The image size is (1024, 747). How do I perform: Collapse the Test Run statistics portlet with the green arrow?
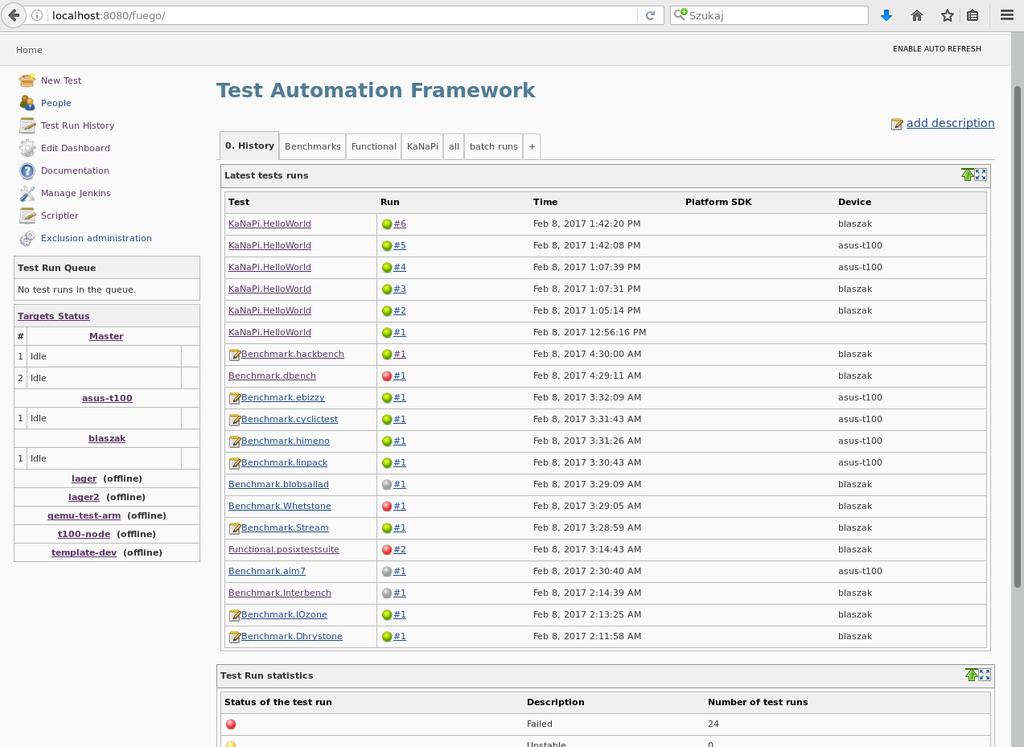click(971, 675)
